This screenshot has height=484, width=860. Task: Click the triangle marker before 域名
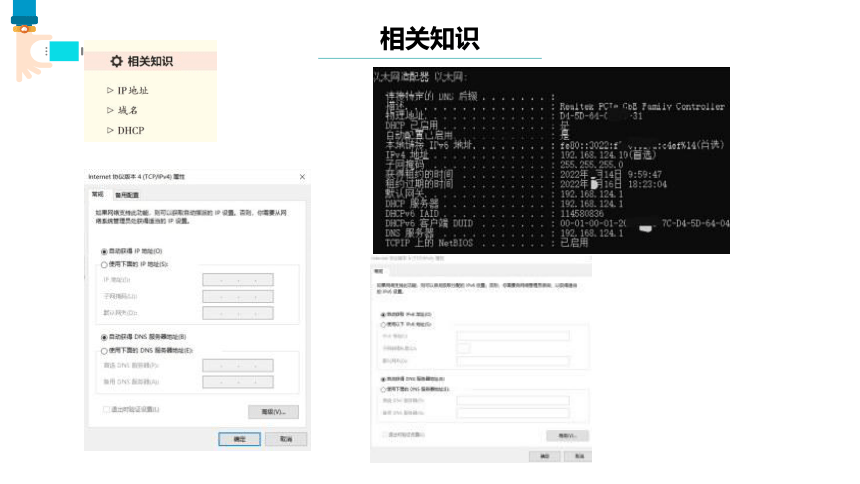(x=110, y=110)
